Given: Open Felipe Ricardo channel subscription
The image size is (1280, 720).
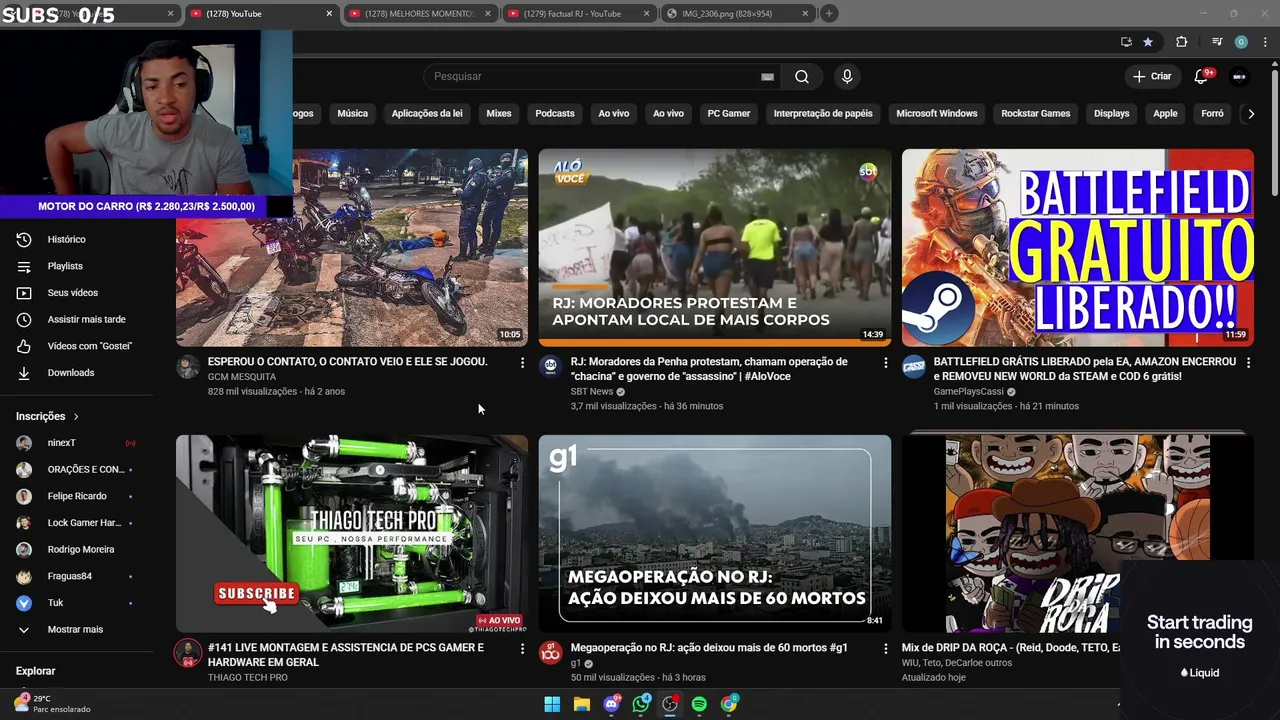Looking at the screenshot, I should pyautogui.click(x=77, y=496).
